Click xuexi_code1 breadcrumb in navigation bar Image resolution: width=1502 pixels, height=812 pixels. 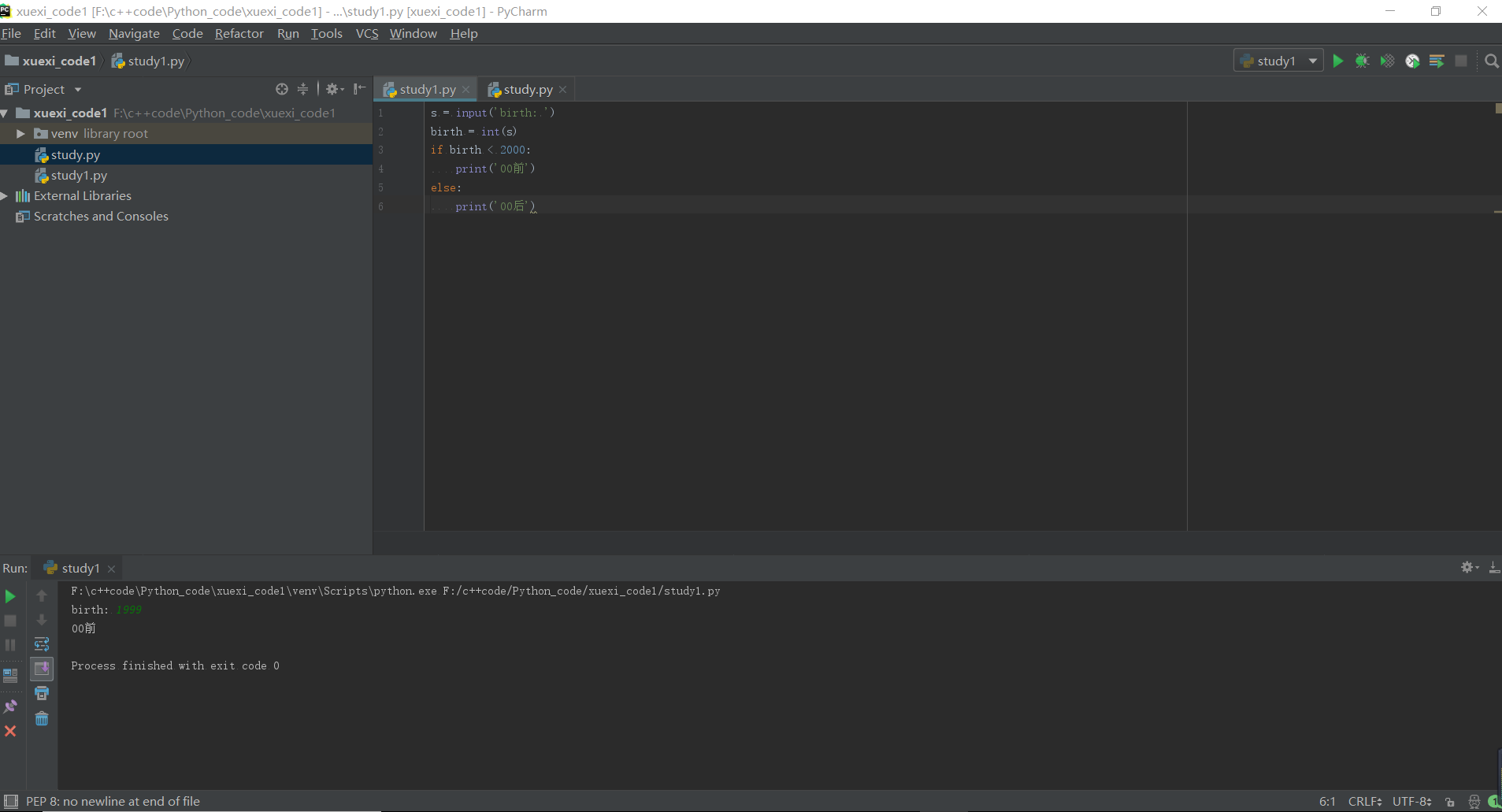click(51, 61)
